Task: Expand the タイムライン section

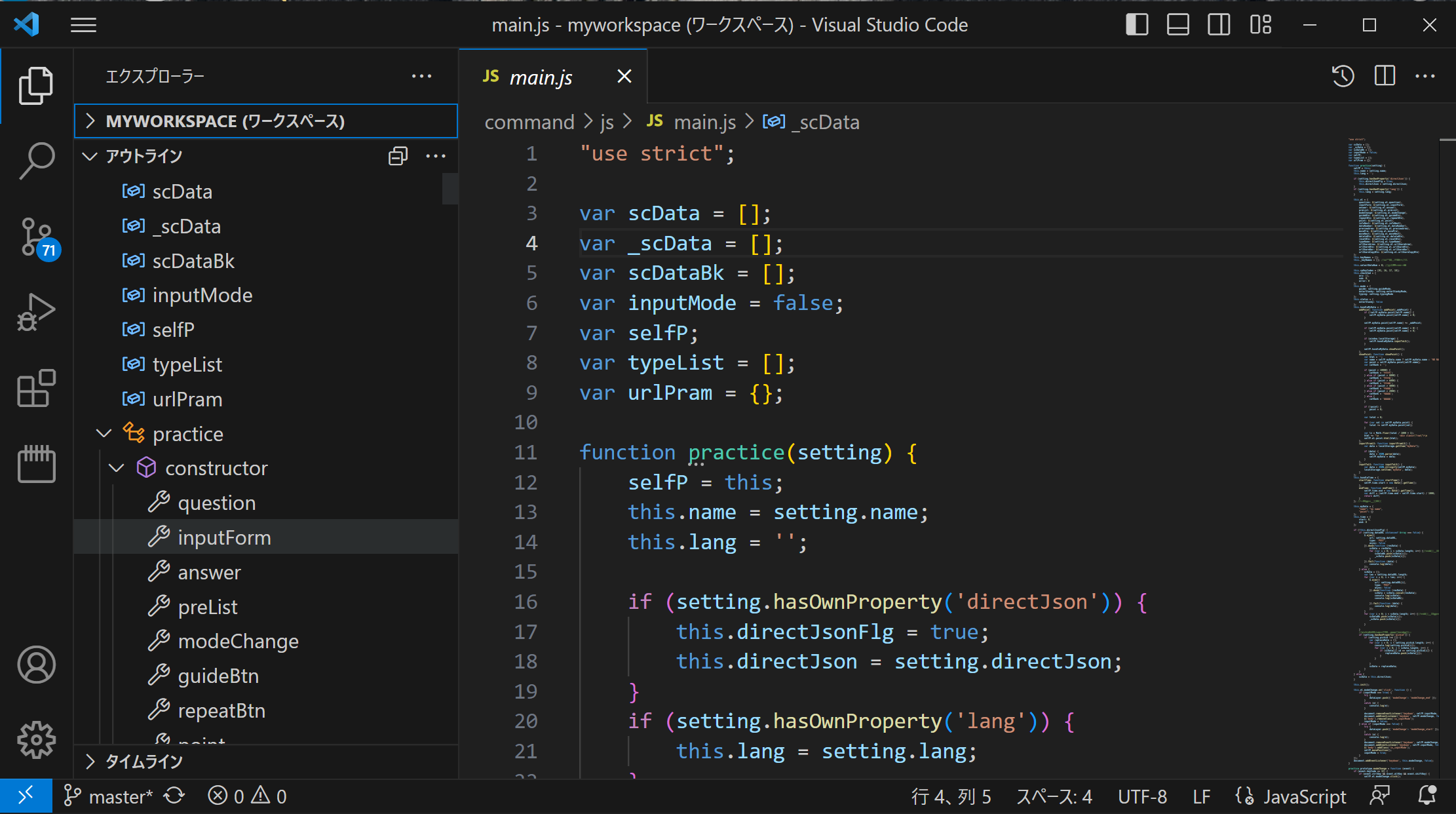Action: coord(266,762)
